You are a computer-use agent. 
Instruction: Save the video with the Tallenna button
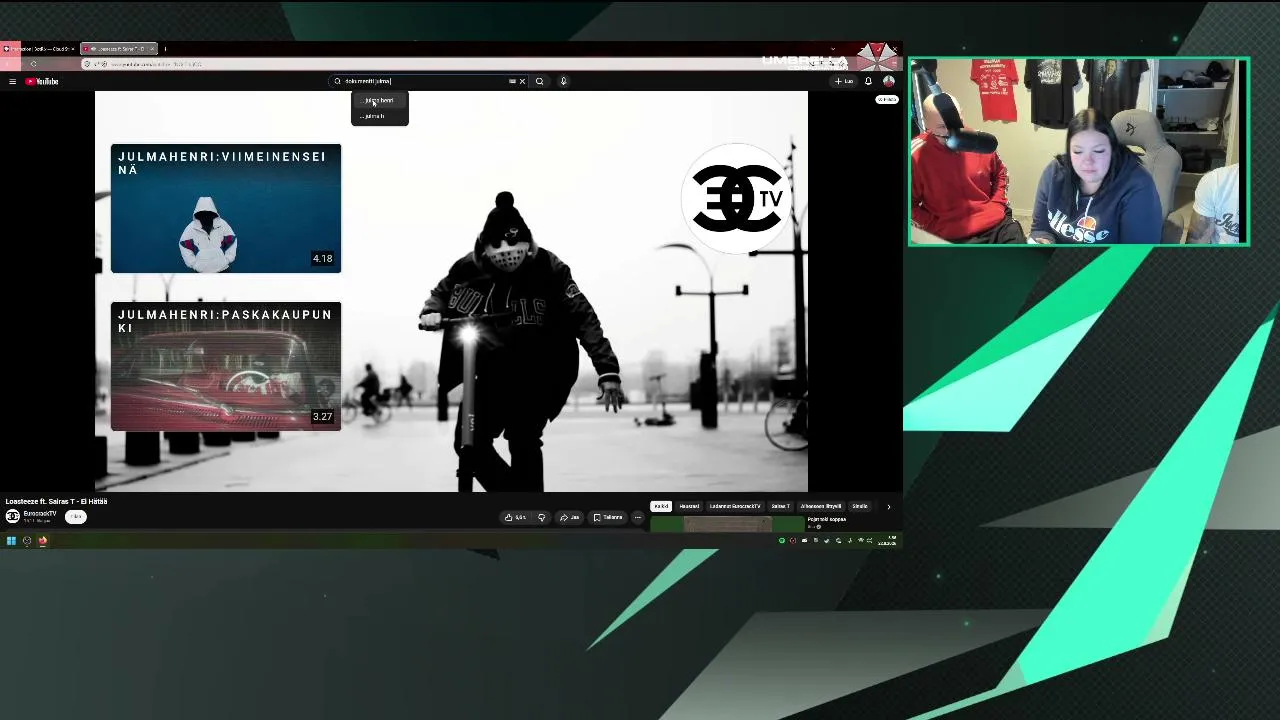[608, 517]
